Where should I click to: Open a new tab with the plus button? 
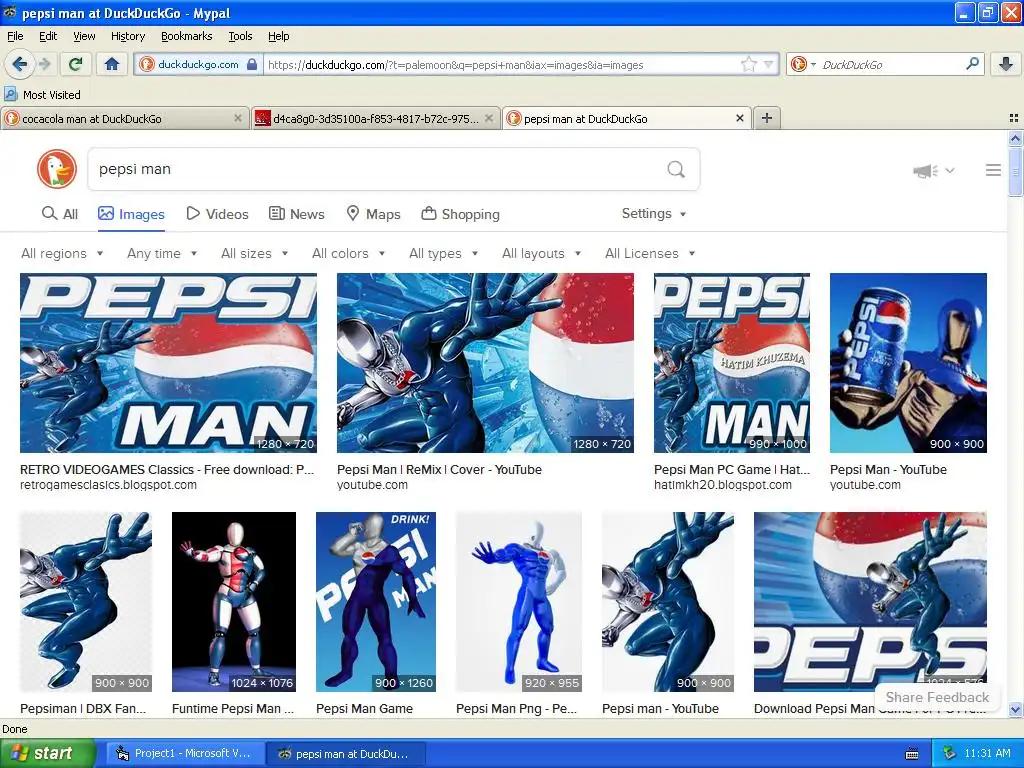(x=767, y=118)
